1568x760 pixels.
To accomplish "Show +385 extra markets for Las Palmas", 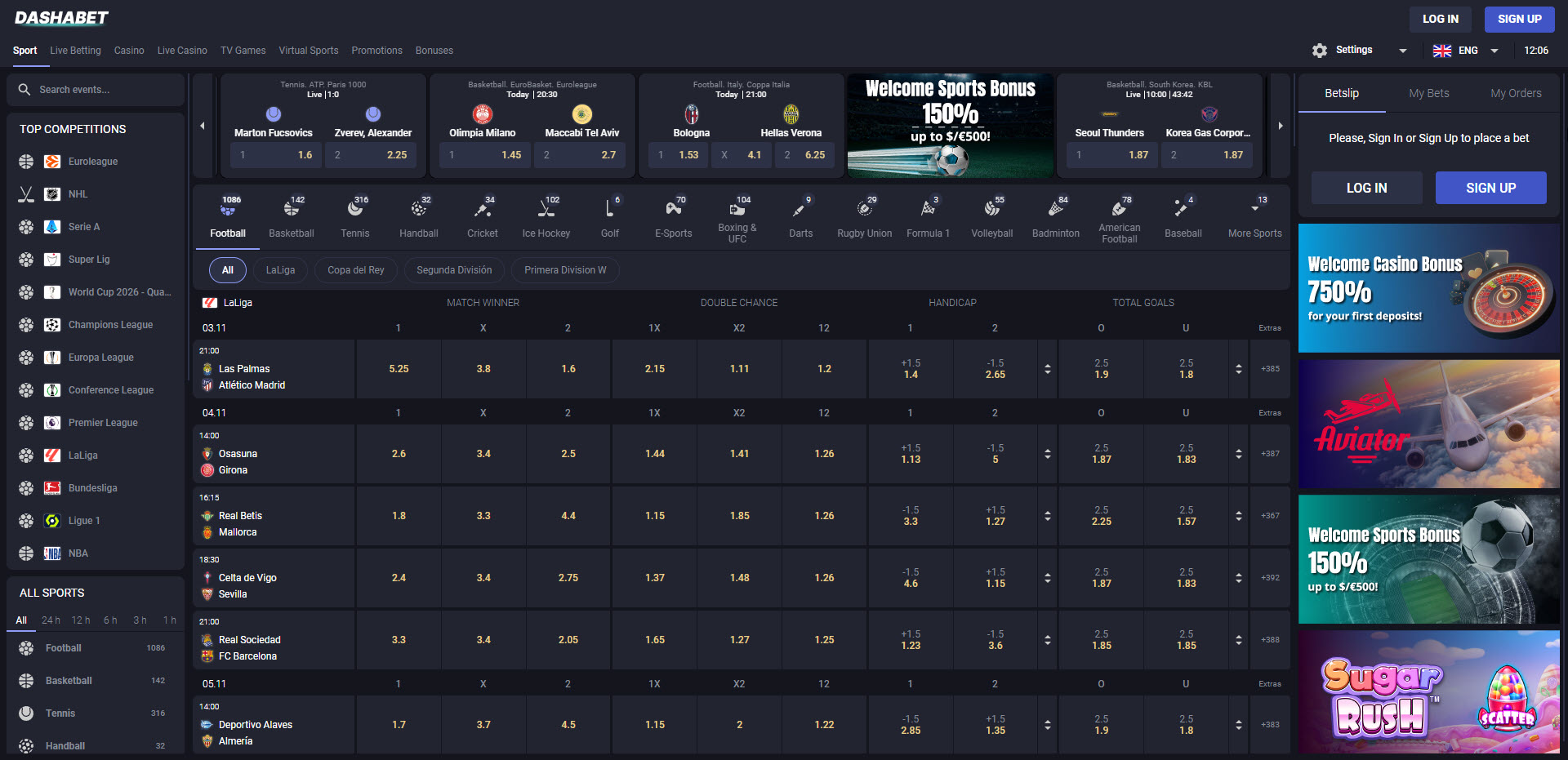I will [x=1270, y=369].
